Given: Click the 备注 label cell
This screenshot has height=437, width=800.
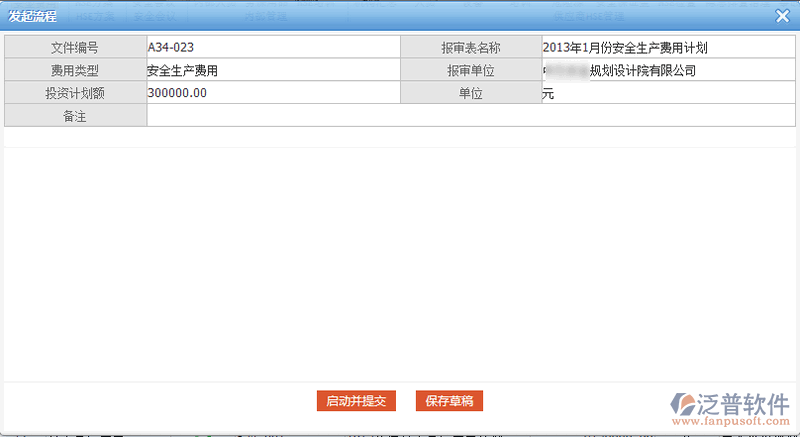Looking at the screenshot, I should (x=76, y=116).
